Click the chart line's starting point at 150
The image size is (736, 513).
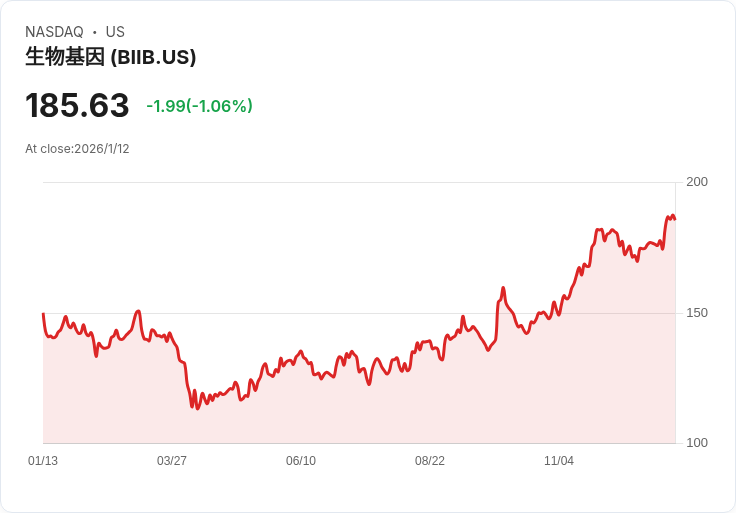click(x=43, y=314)
